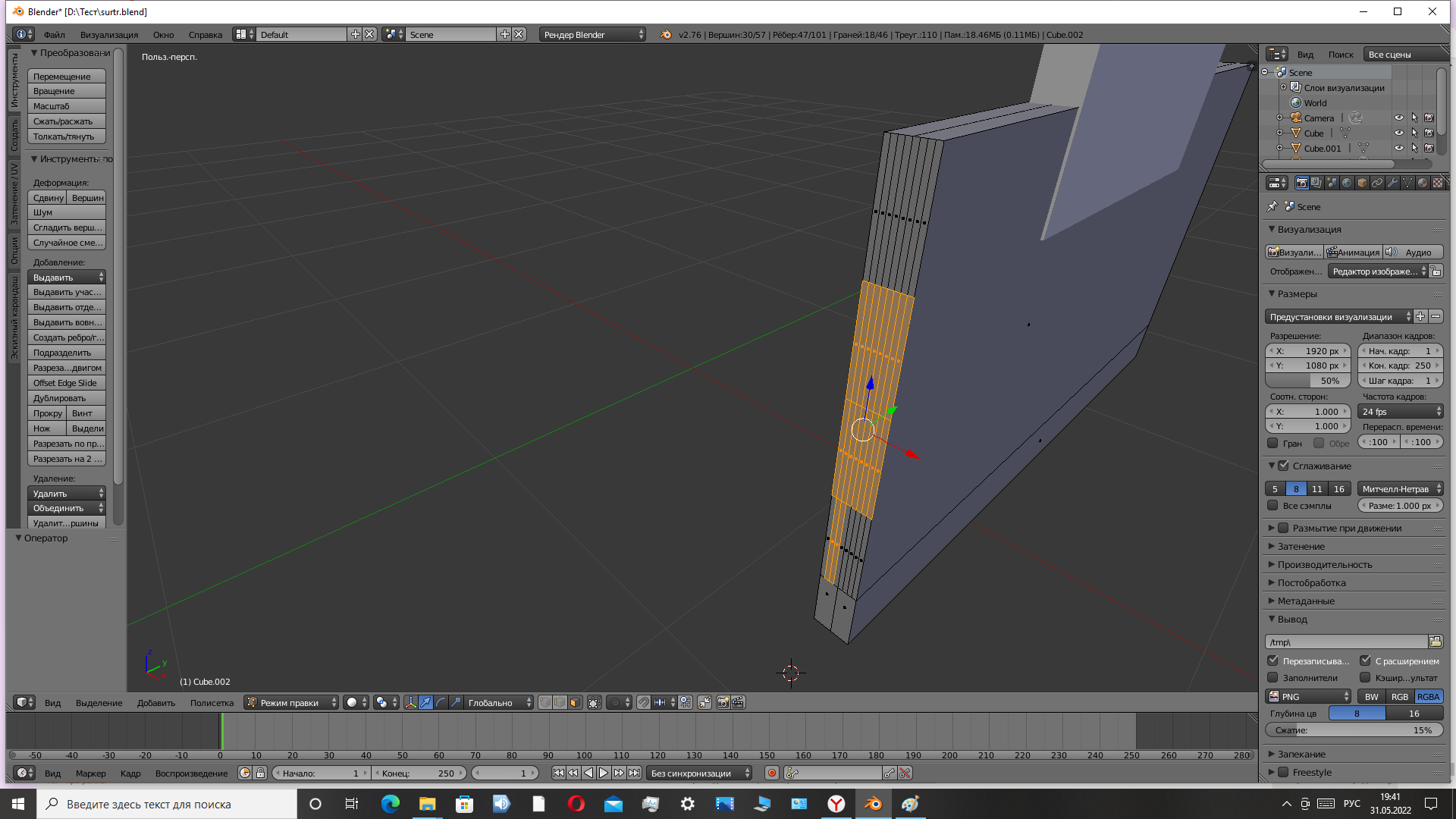This screenshot has height=819, width=1456.
Task: Enable the Заполнители checkbox
Action: (1273, 678)
